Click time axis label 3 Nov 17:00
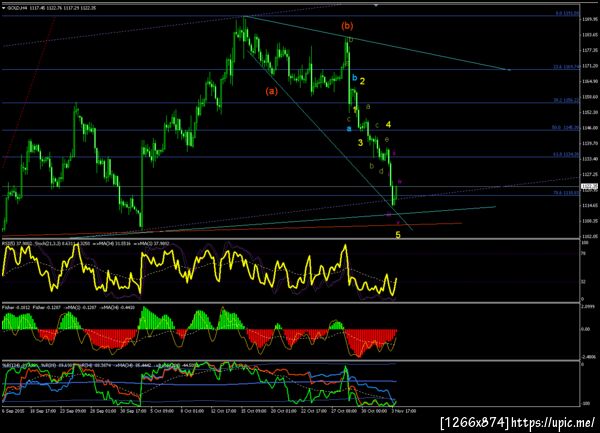 (x=404, y=411)
